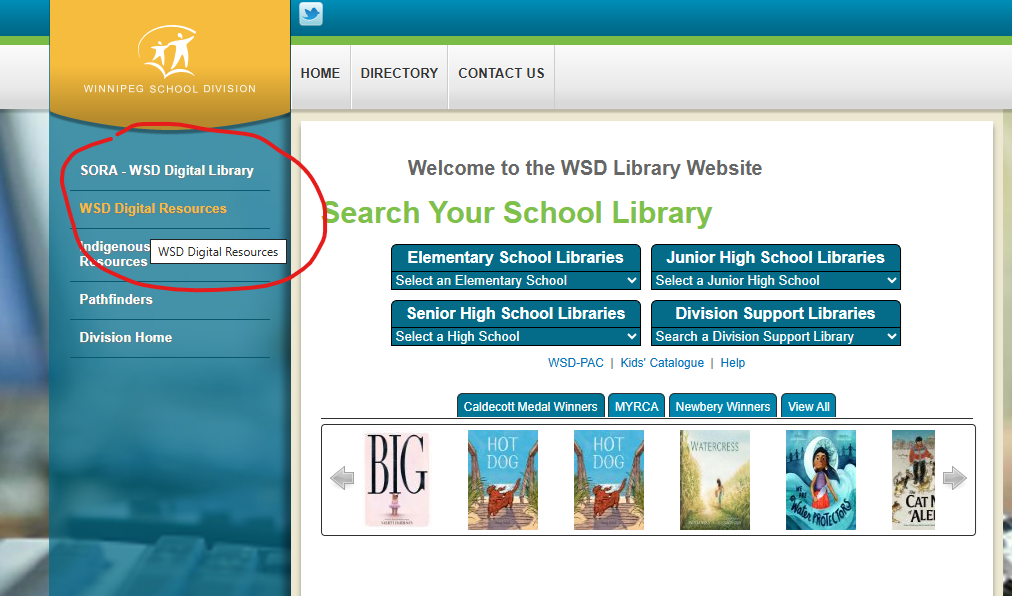Open the WSD-PAC link
The width and height of the screenshot is (1012, 596).
click(575, 363)
